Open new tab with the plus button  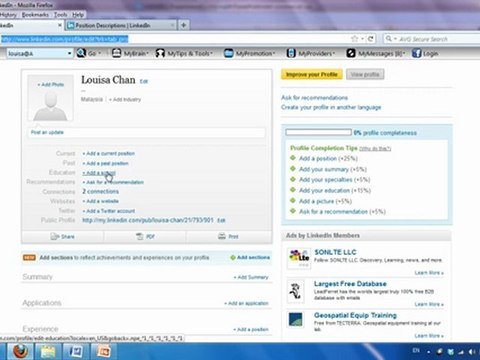click(184, 25)
